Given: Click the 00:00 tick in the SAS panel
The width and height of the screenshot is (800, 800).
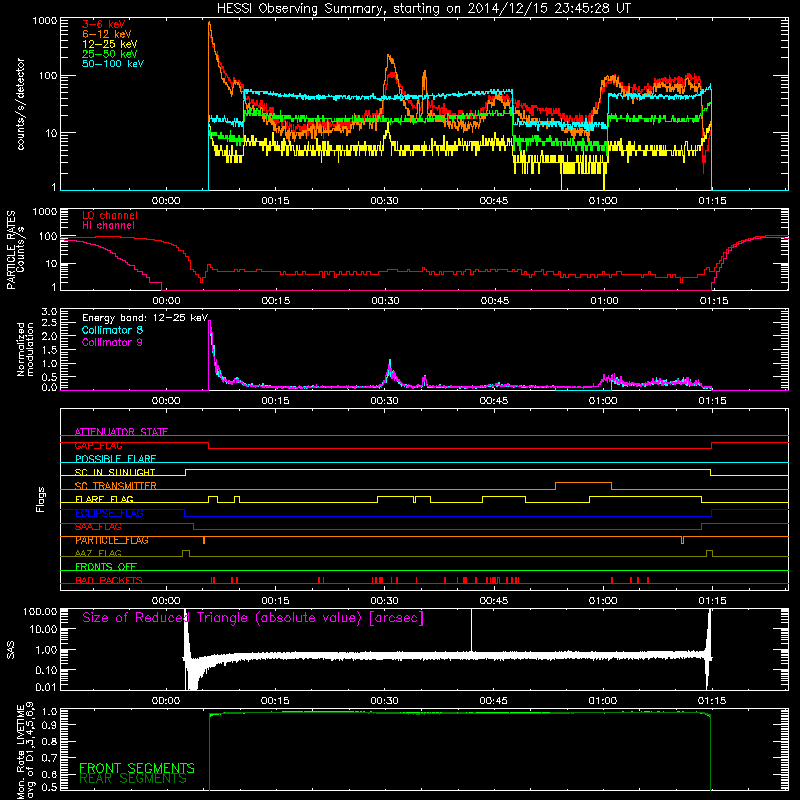Looking at the screenshot, I should click(x=166, y=701).
